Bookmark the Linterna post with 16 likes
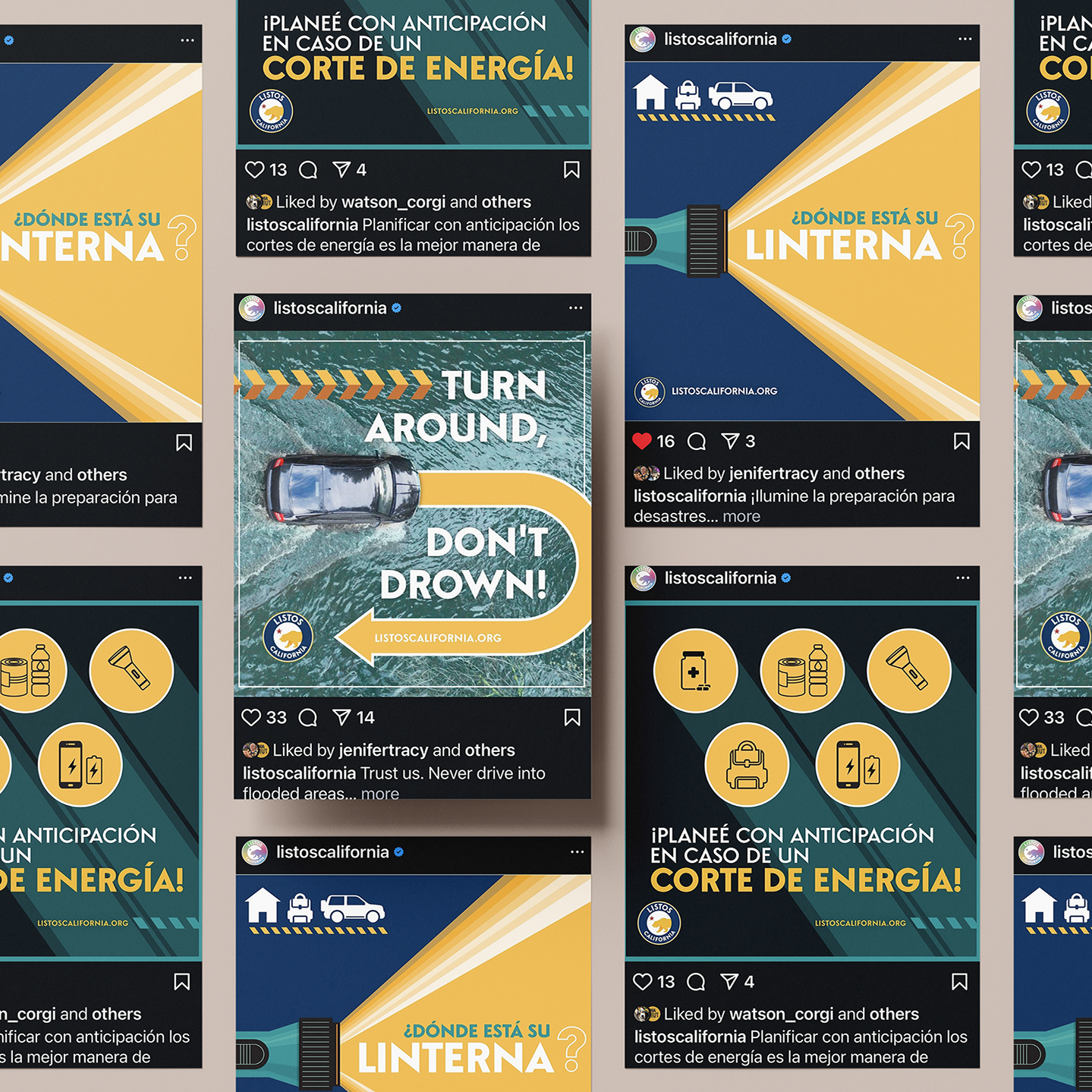 961,441
